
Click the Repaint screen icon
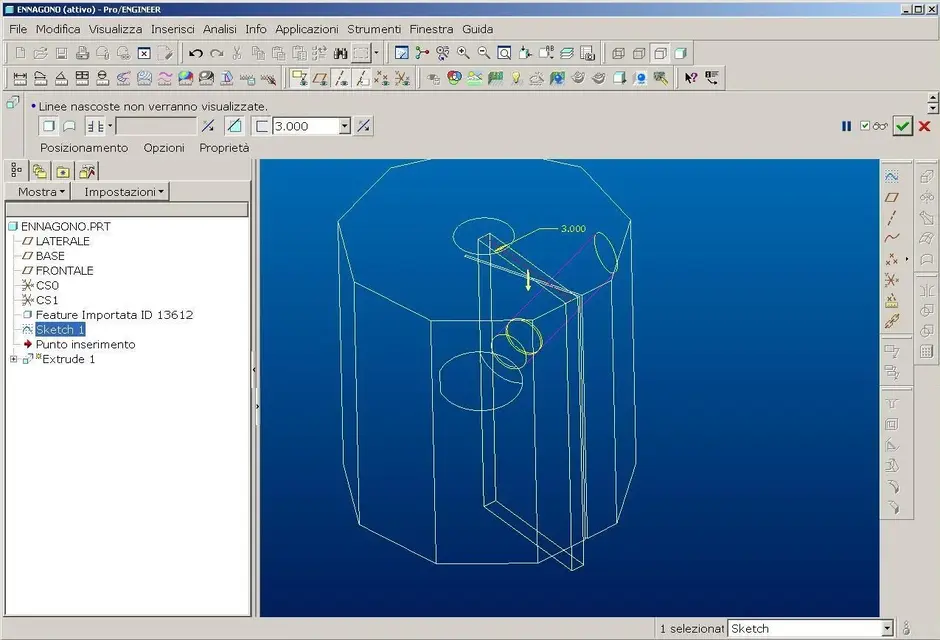[402, 53]
